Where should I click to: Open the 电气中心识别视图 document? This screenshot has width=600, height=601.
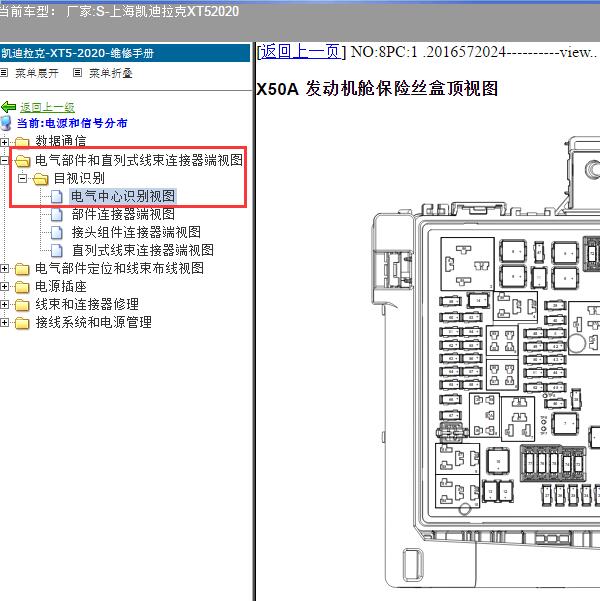point(123,196)
